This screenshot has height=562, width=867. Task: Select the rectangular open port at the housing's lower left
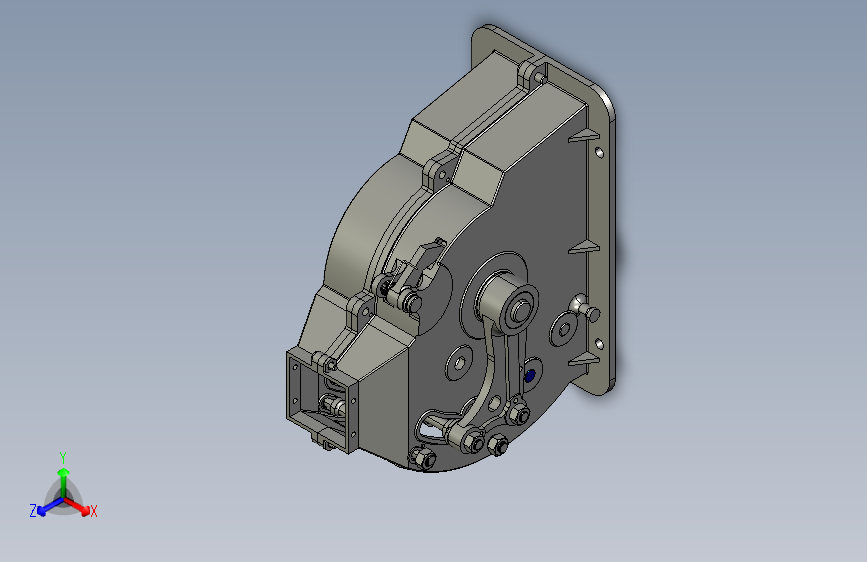coord(322,401)
